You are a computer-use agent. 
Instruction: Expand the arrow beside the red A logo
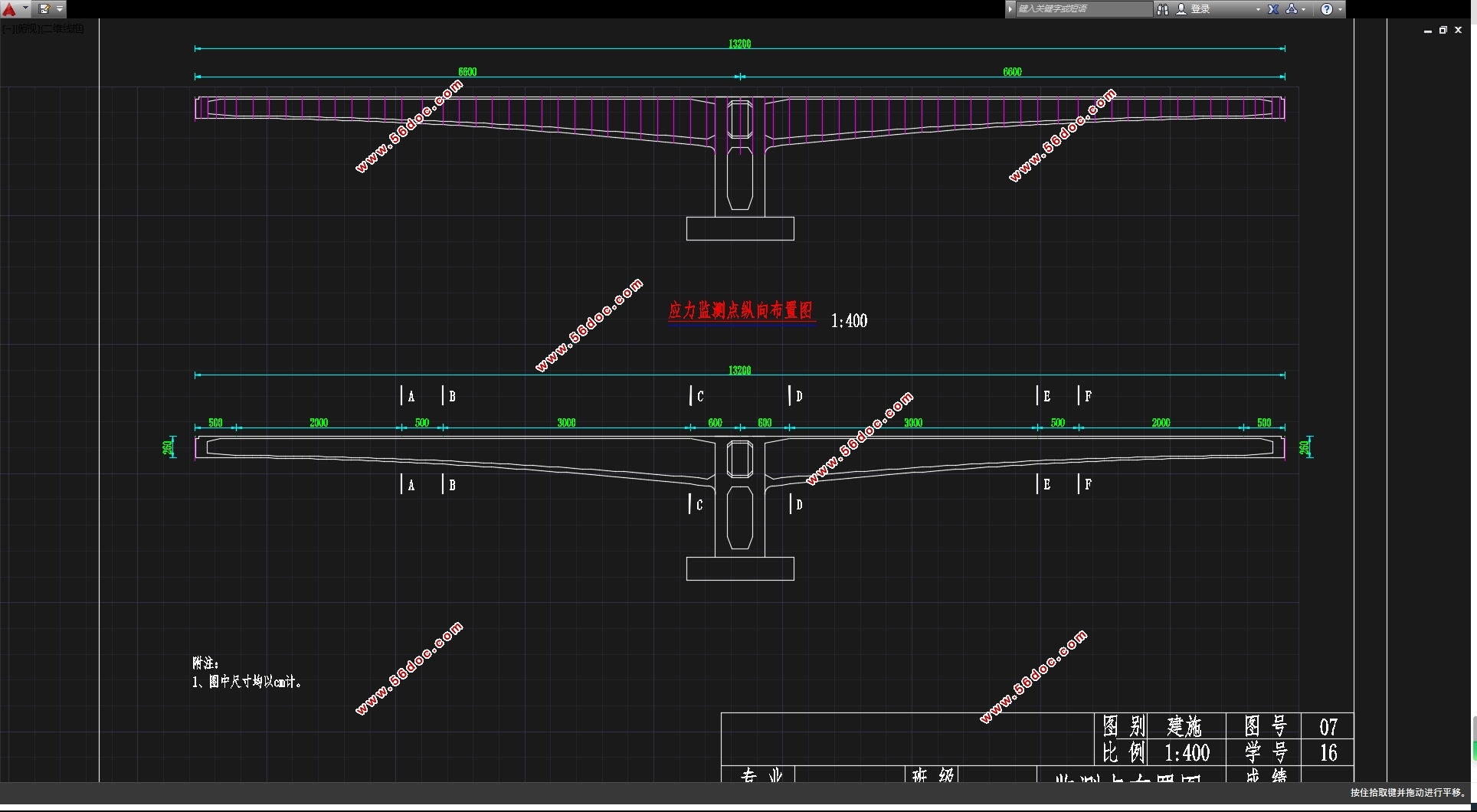click(25, 9)
